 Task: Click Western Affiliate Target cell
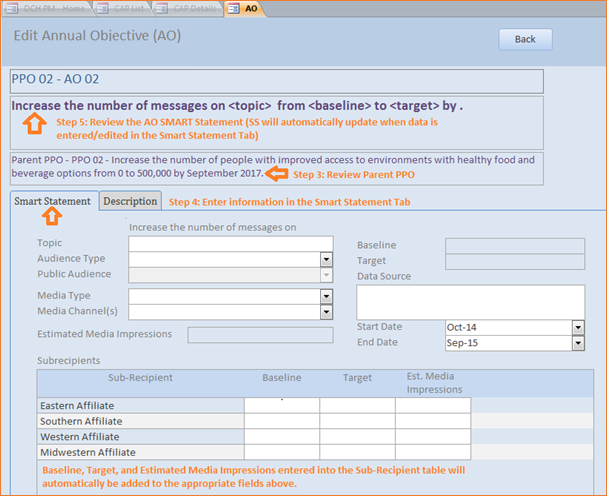[x=358, y=436]
